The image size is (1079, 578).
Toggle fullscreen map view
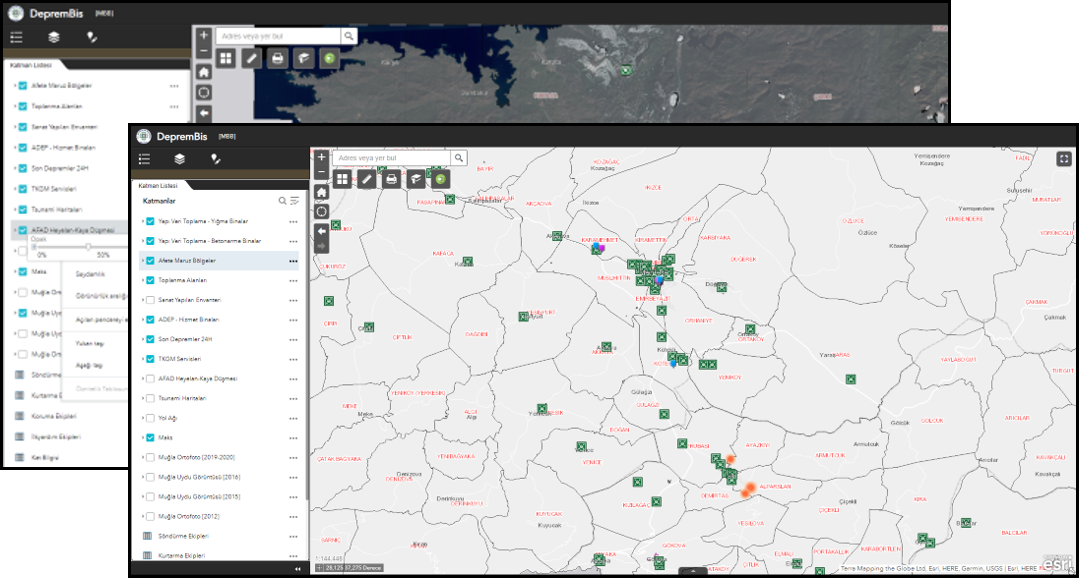1064,158
